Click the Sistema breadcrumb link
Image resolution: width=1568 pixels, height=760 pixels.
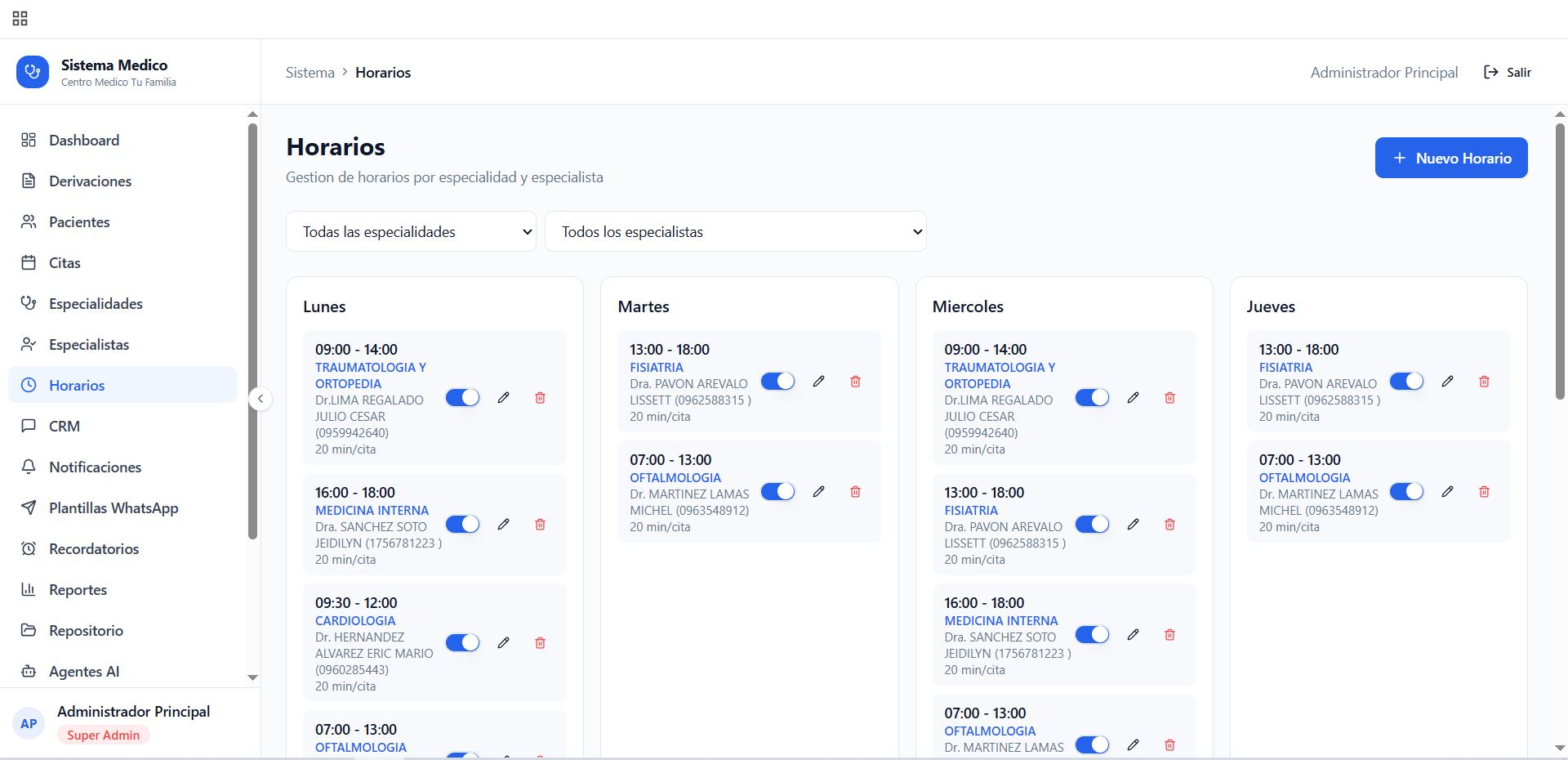click(x=310, y=73)
